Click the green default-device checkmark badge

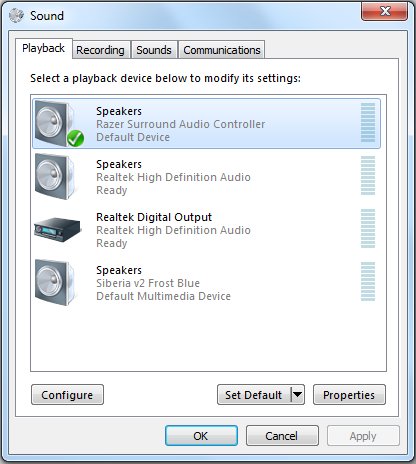(x=75, y=138)
